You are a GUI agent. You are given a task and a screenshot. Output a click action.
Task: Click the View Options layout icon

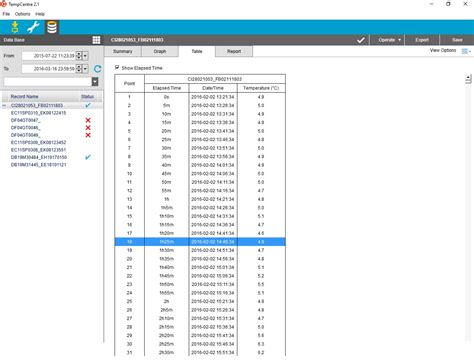[465, 51]
